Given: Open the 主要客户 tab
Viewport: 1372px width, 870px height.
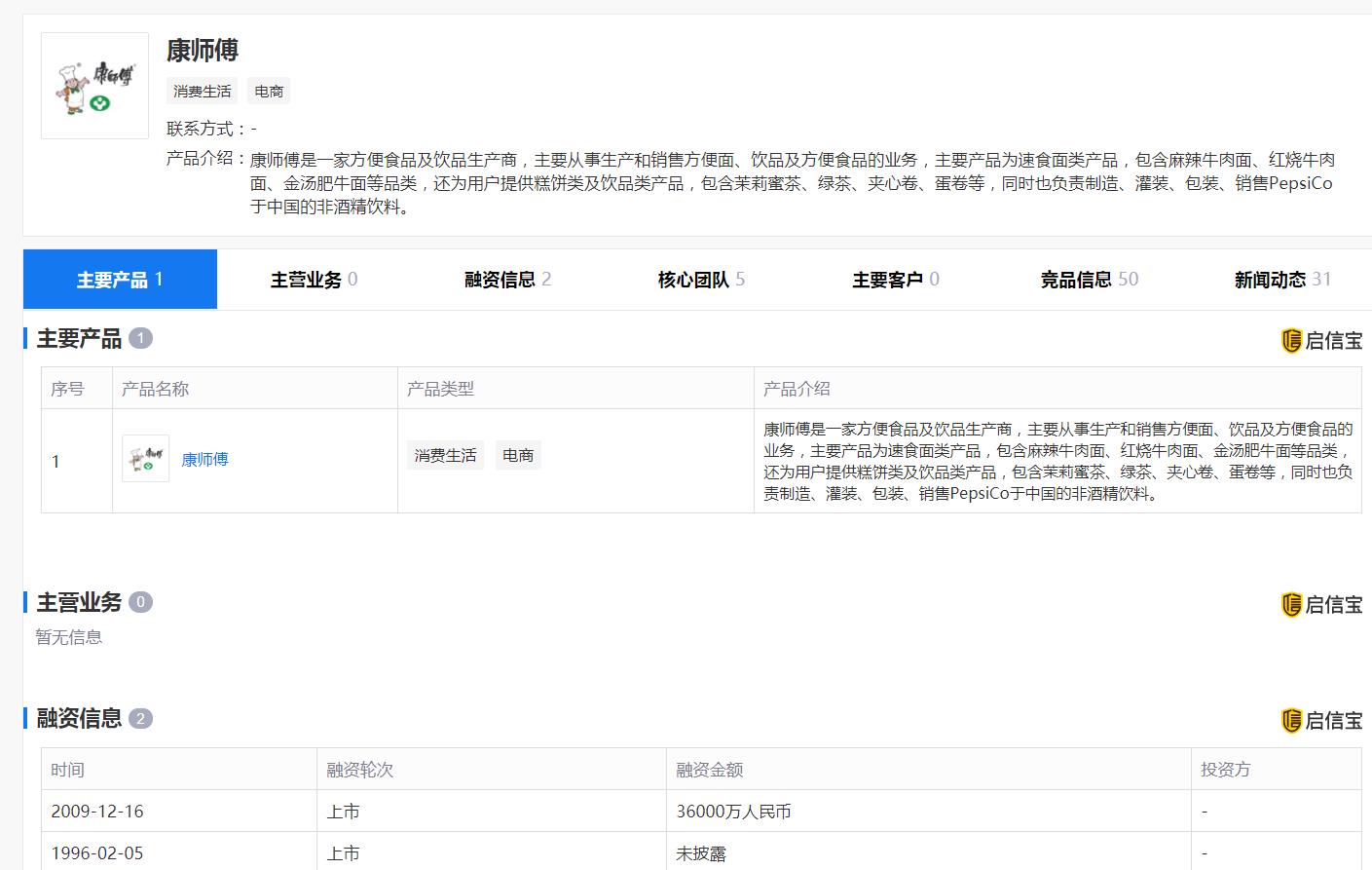Looking at the screenshot, I should [x=895, y=280].
